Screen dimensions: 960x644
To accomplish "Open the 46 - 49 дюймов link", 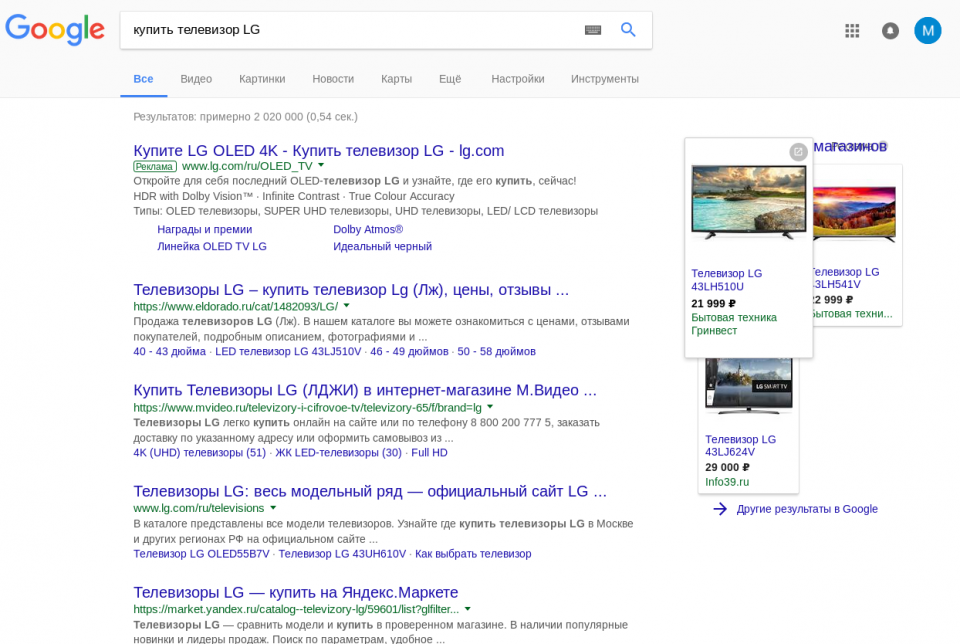I will [409, 351].
